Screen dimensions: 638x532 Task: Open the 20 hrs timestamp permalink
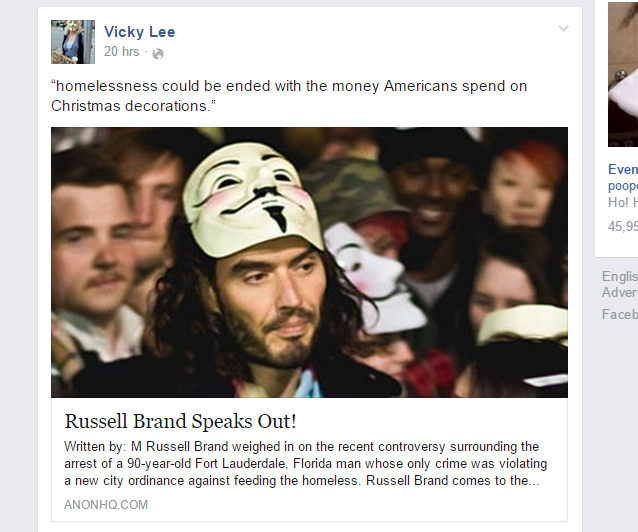point(121,52)
